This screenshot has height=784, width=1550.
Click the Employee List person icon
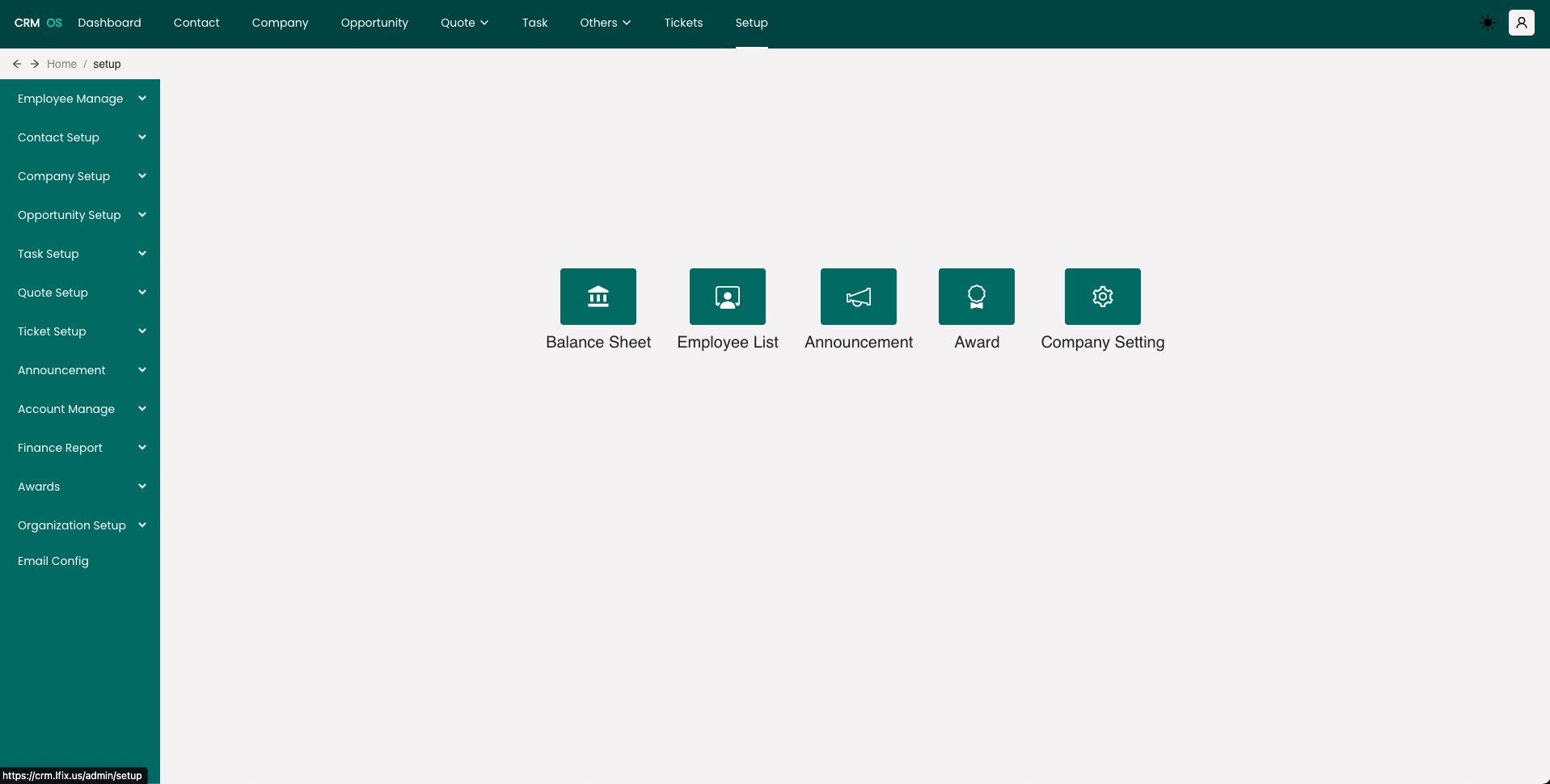click(x=727, y=297)
